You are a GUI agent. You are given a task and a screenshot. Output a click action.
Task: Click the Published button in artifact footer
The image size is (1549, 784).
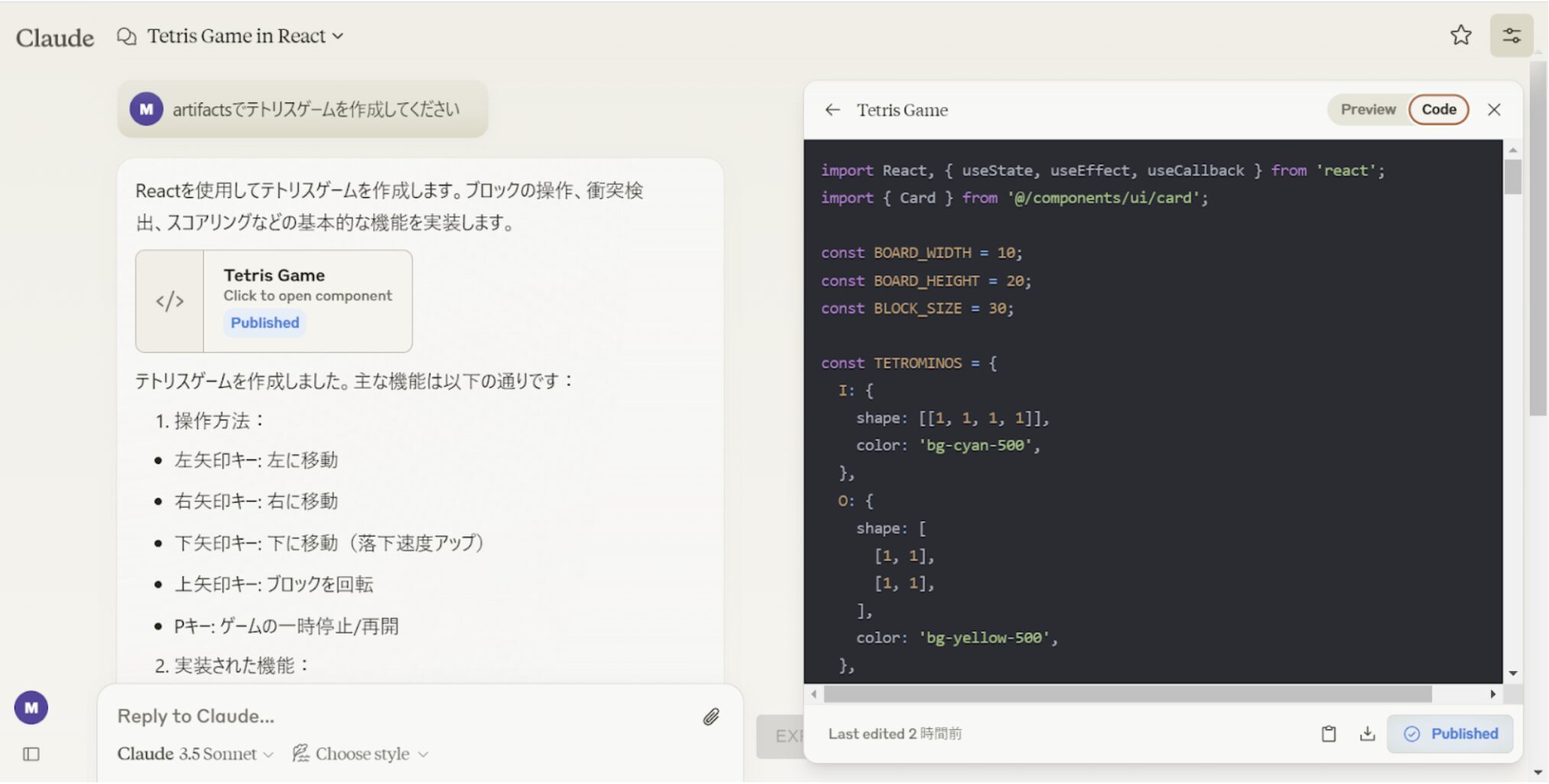click(x=1450, y=734)
